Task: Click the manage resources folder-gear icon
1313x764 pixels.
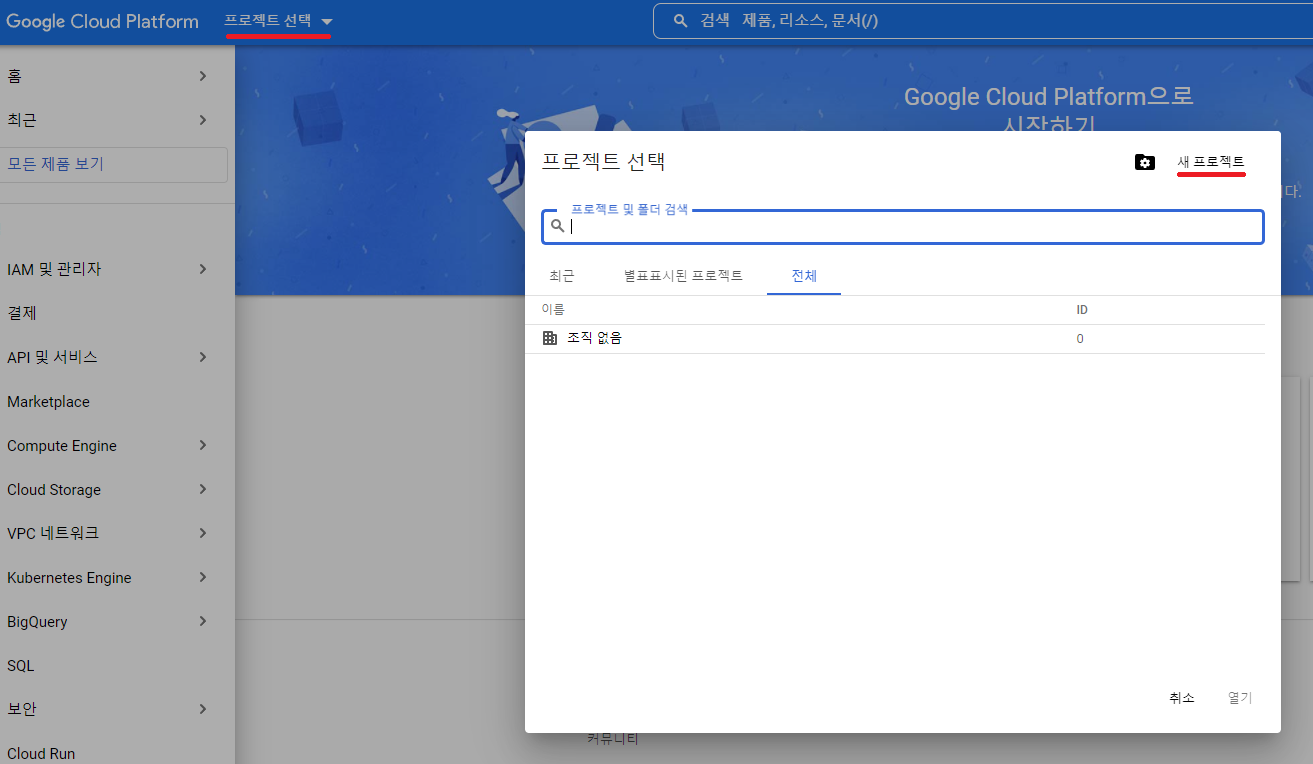Action: pyautogui.click(x=1145, y=162)
